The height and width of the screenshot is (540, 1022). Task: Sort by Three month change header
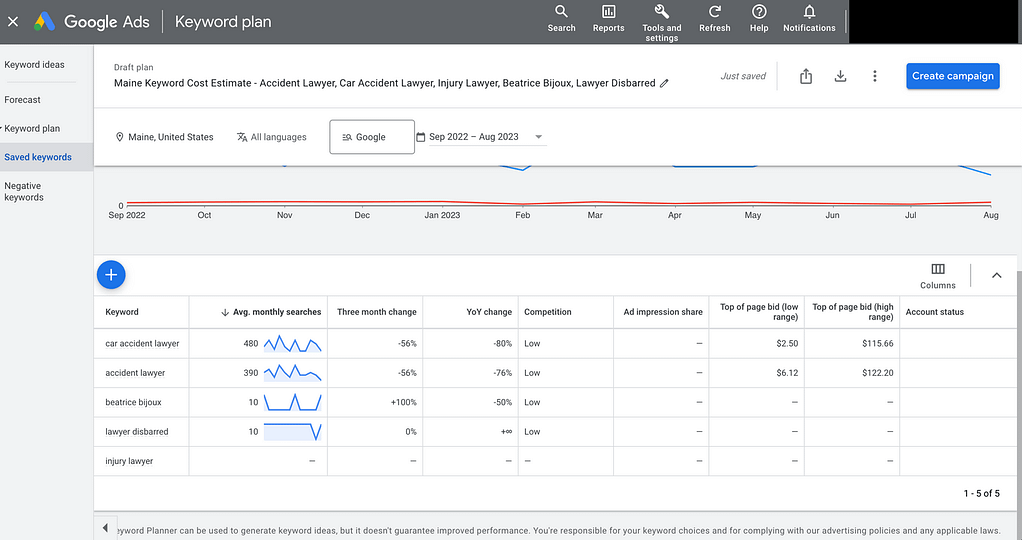[x=377, y=312]
